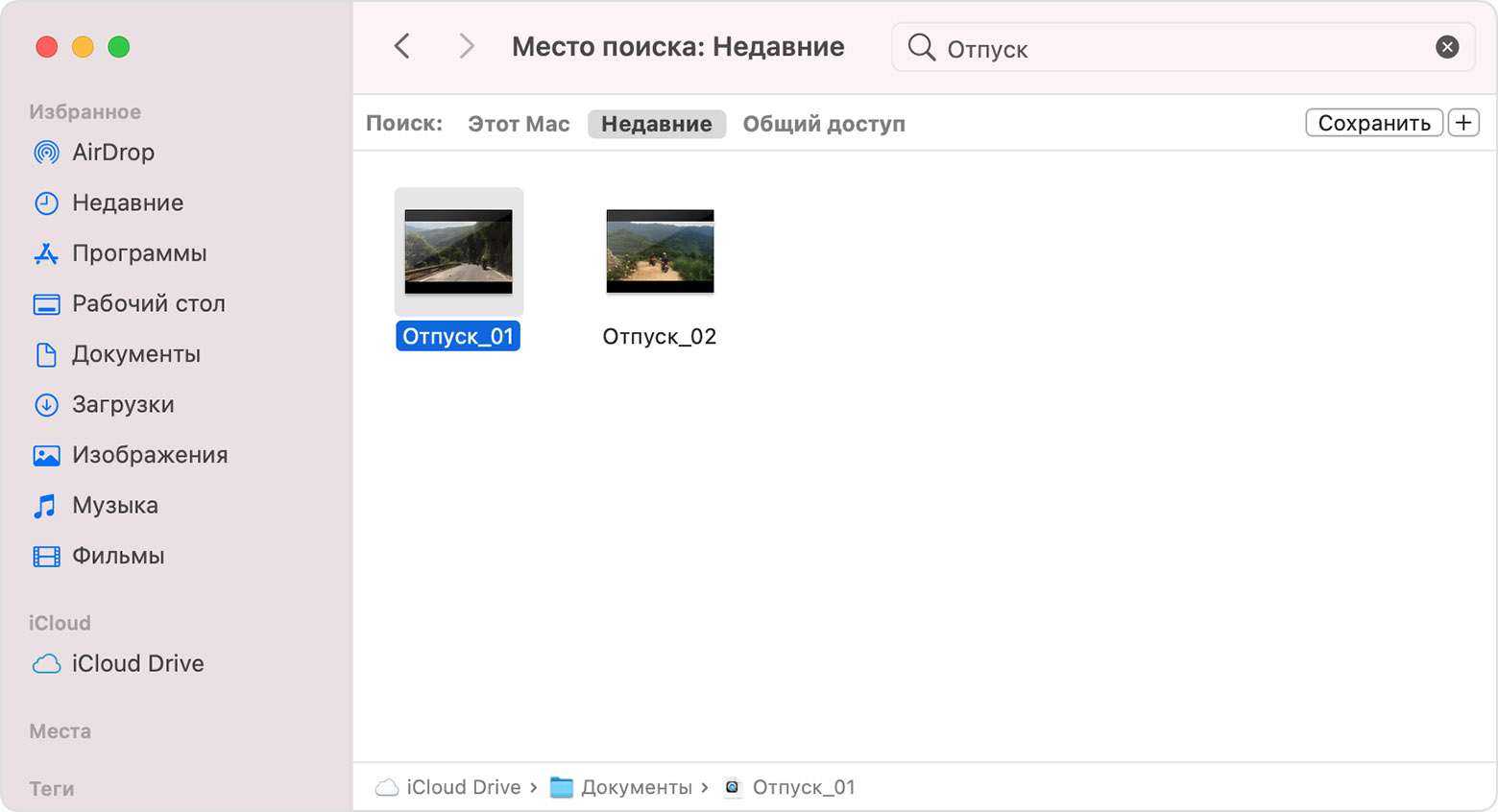
Task: Open the Изображения folder
Action: pos(149,455)
